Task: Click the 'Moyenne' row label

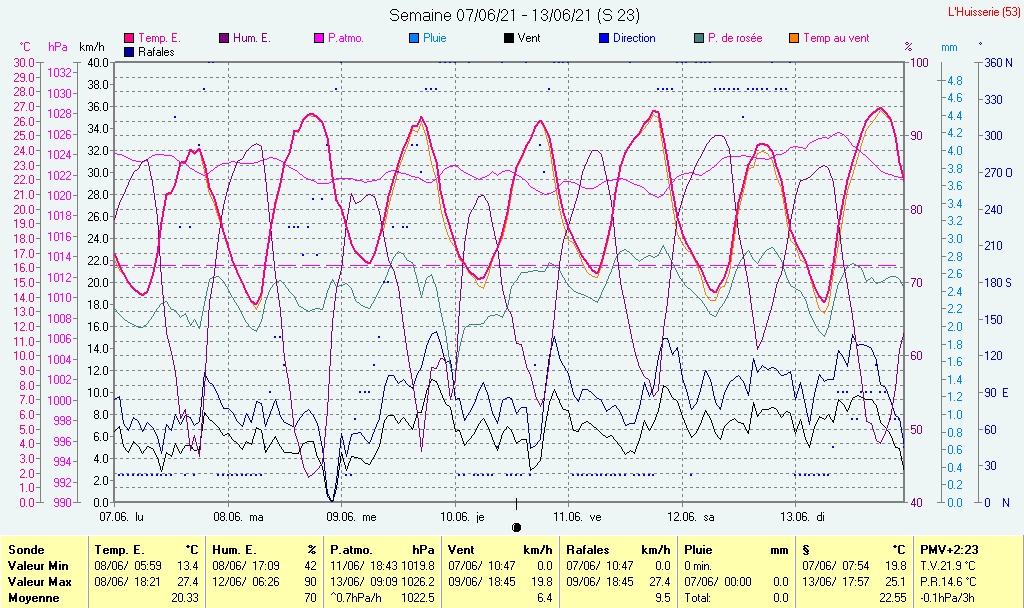Action: (x=33, y=598)
